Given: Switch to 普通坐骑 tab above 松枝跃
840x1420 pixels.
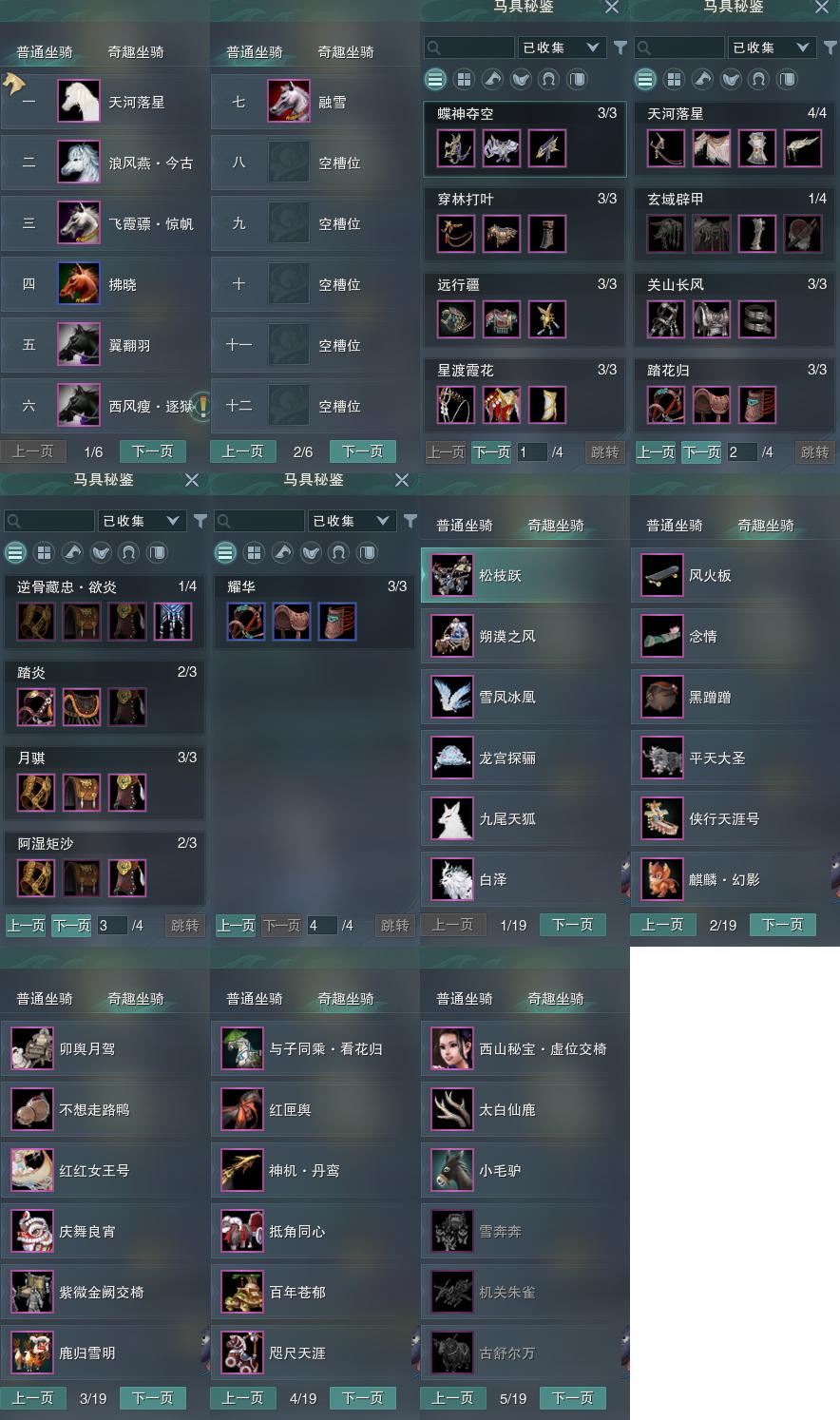Looking at the screenshot, I should pyautogui.click(x=465, y=526).
